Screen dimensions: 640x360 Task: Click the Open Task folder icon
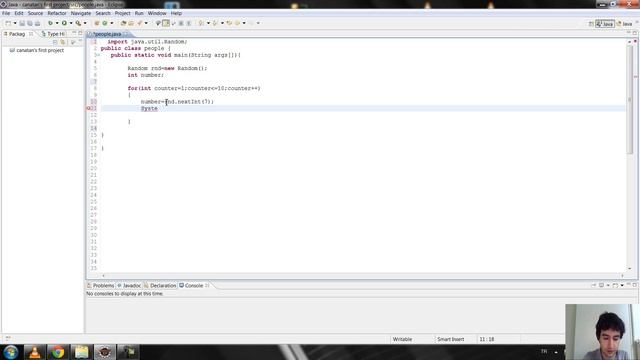(x=131, y=23)
